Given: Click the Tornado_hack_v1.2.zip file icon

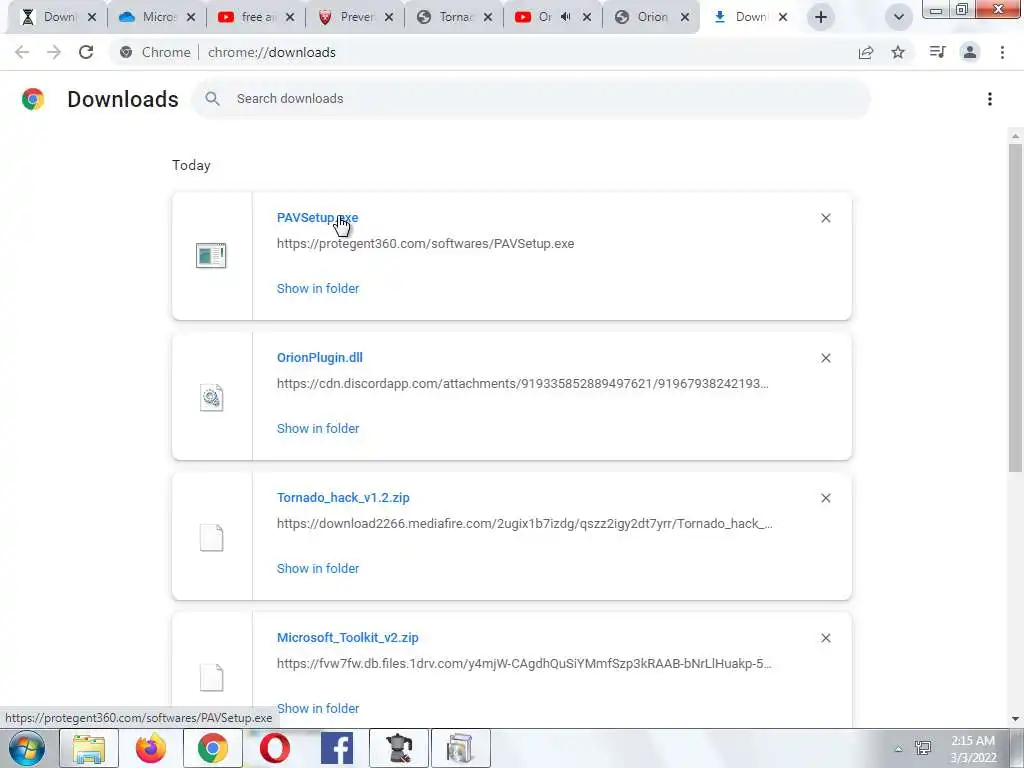Looking at the screenshot, I should point(211,537).
